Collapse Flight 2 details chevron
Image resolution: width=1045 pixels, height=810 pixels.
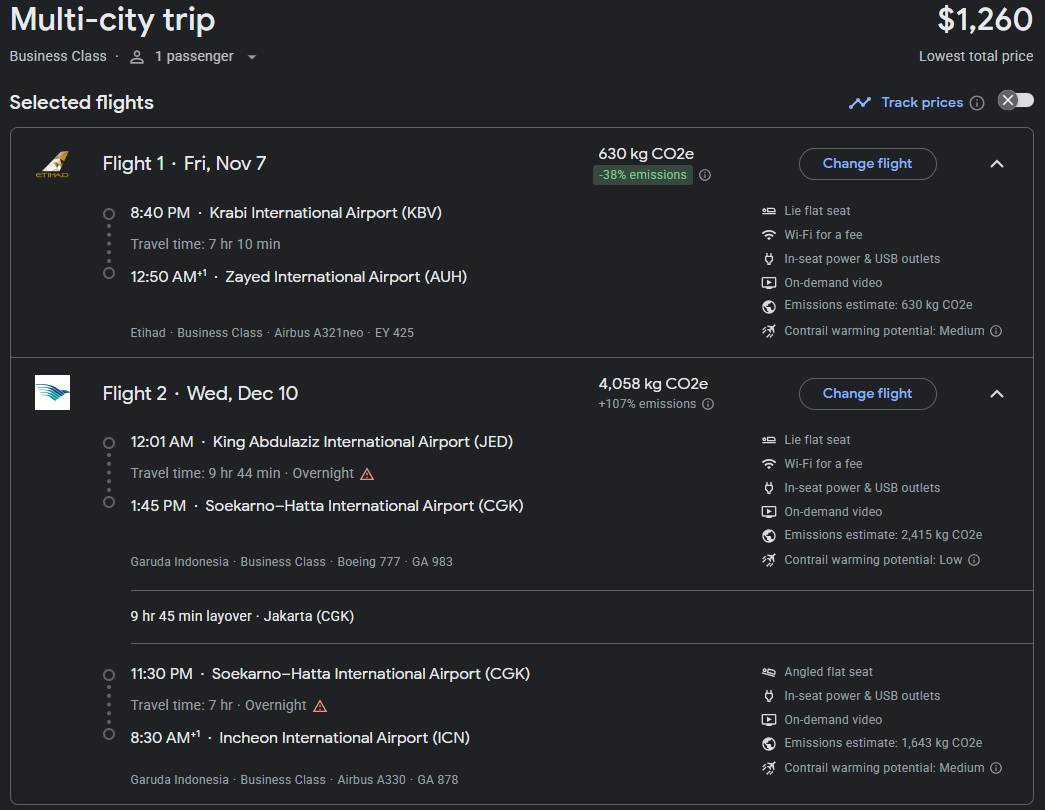click(996, 394)
